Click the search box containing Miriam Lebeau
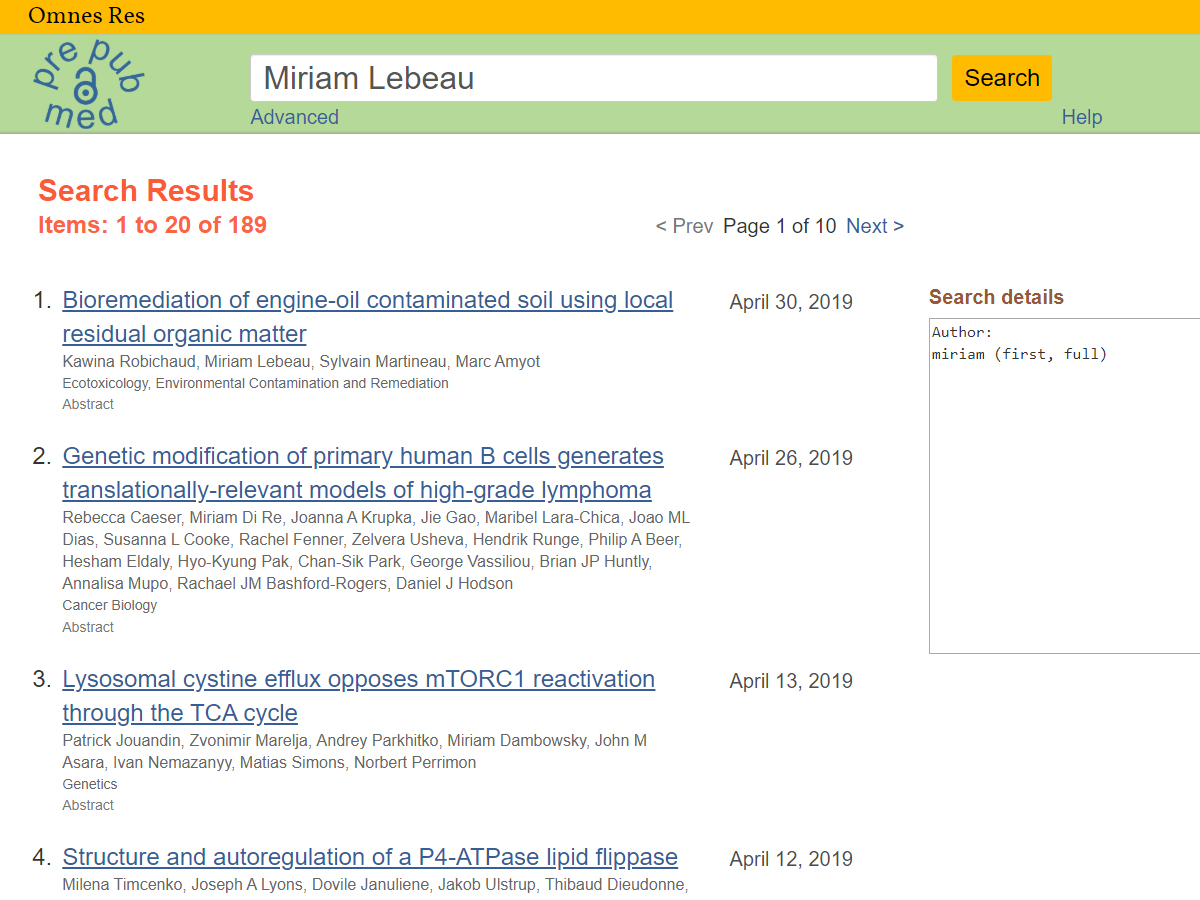 pyautogui.click(x=593, y=78)
